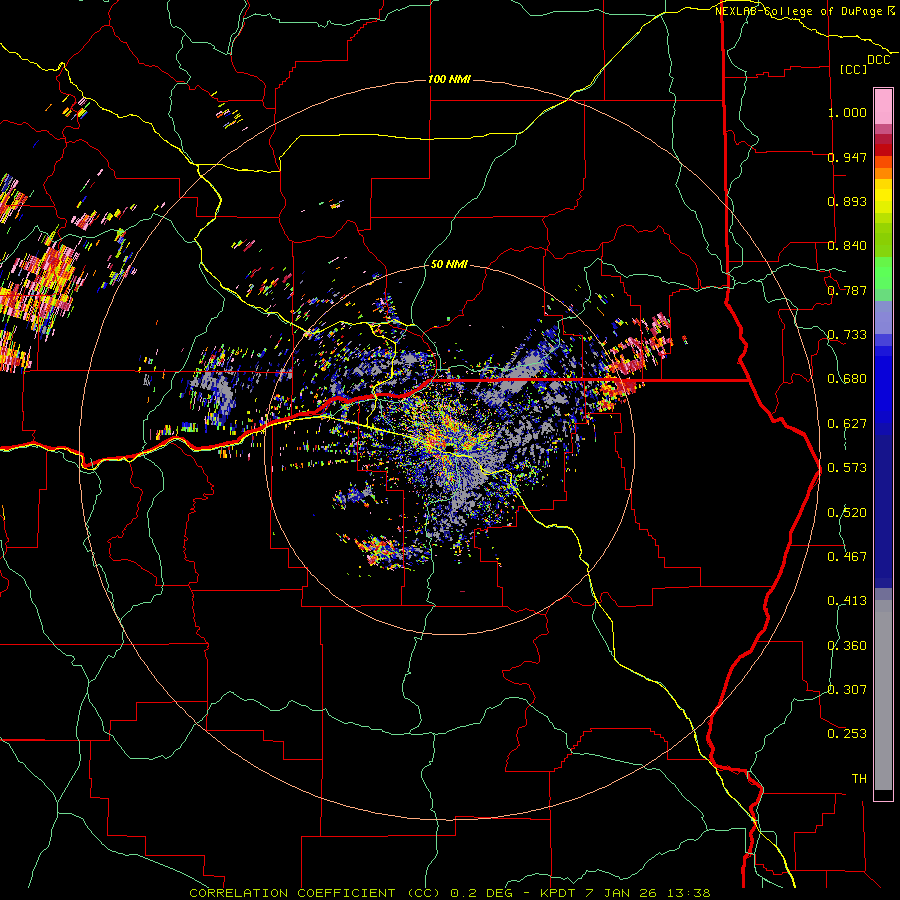Click the 100 NMI range ring label
900x900 pixels.
449,79
